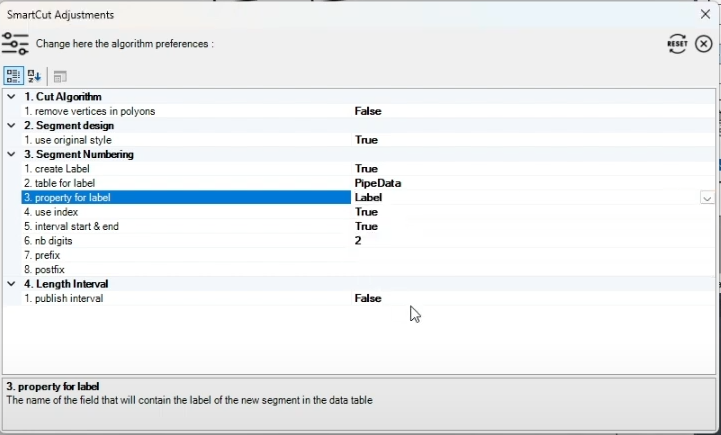Click the circled X cancel icon
Image resolution: width=721 pixels, height=435 pixels.
point(704,44)
